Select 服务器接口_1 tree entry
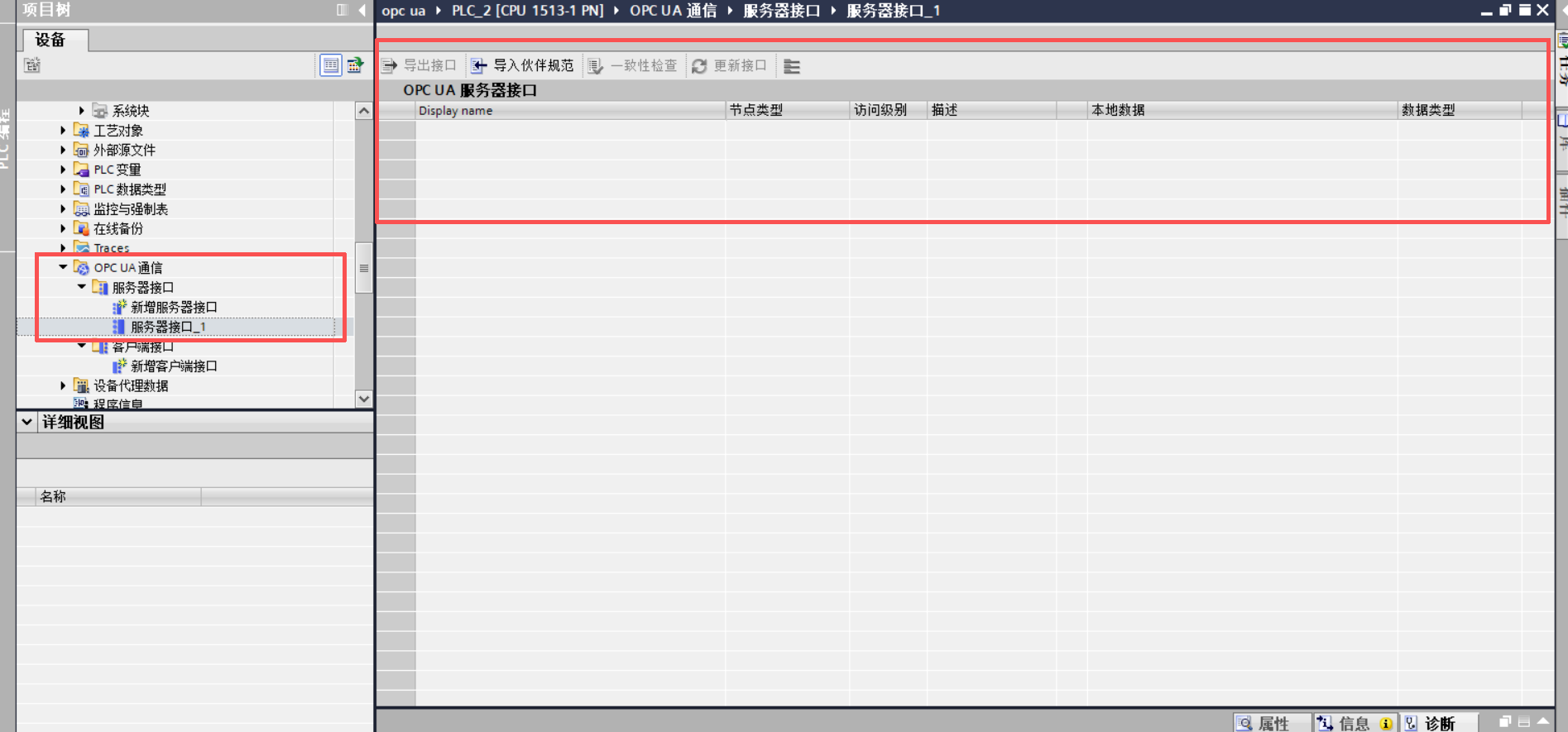The width and height of the screenshot is (1568, 732). click(168, 327)
